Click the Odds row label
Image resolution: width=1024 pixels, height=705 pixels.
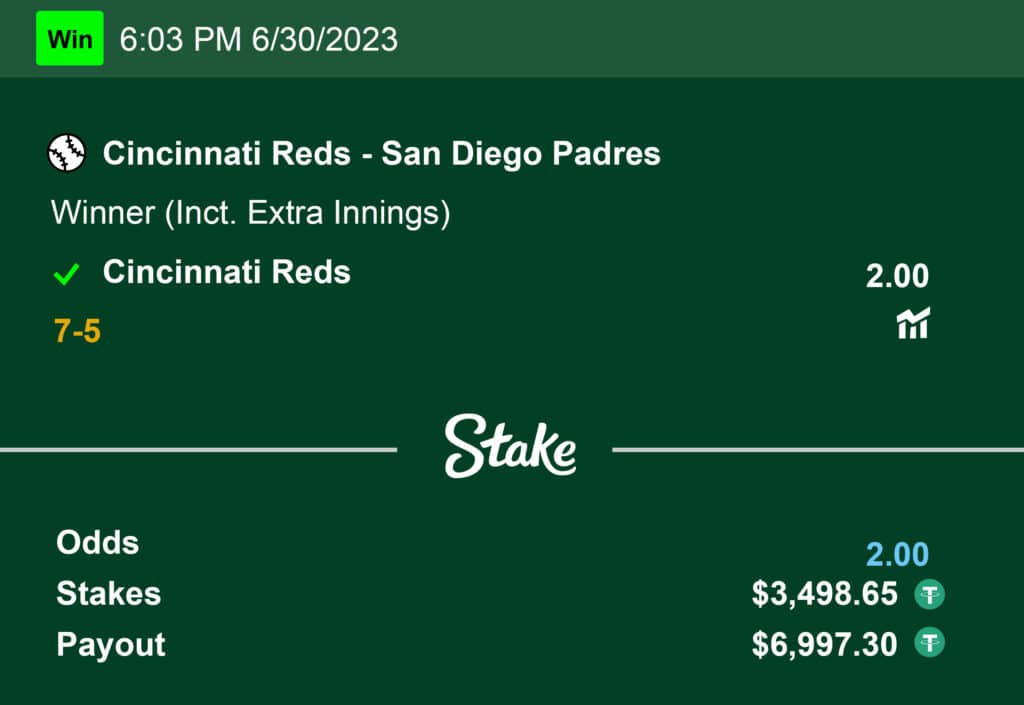(x=97, y=543)
